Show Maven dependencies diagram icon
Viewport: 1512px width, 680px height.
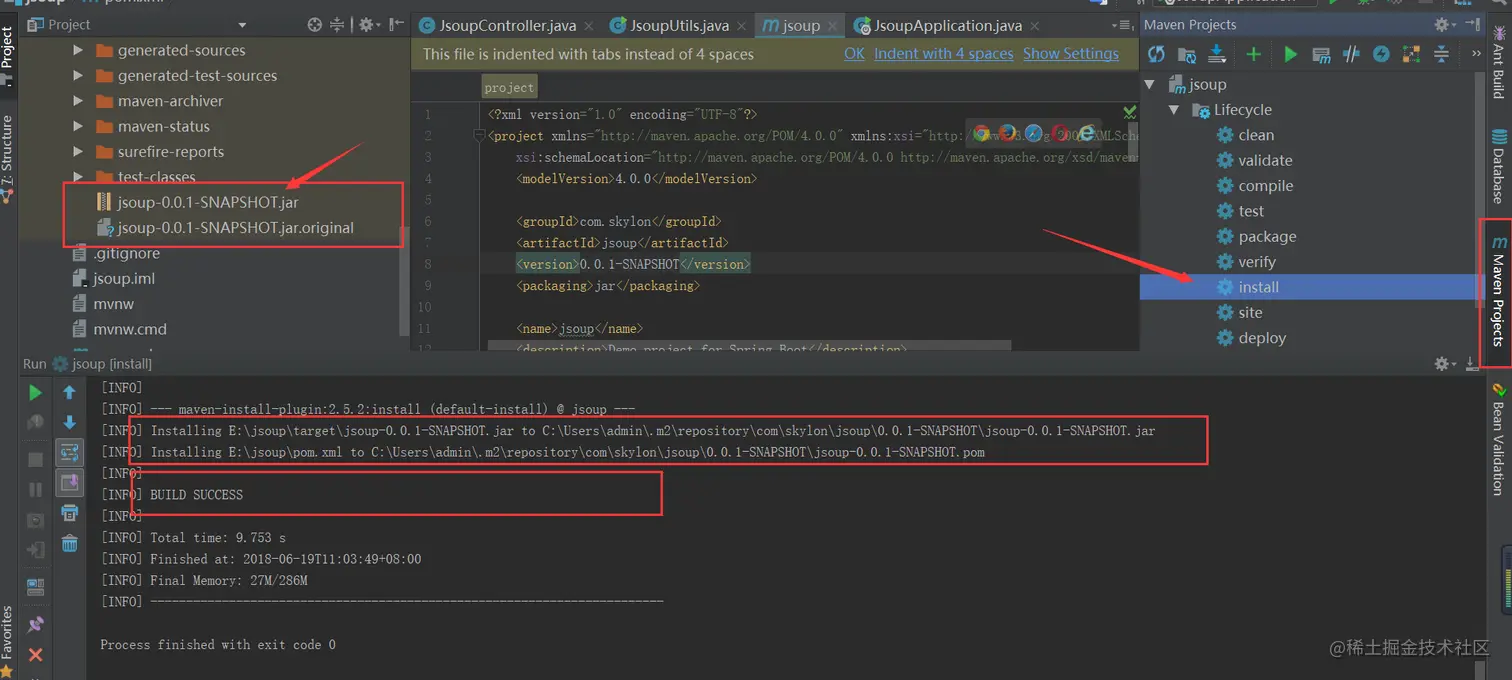tap(1411, 54)
